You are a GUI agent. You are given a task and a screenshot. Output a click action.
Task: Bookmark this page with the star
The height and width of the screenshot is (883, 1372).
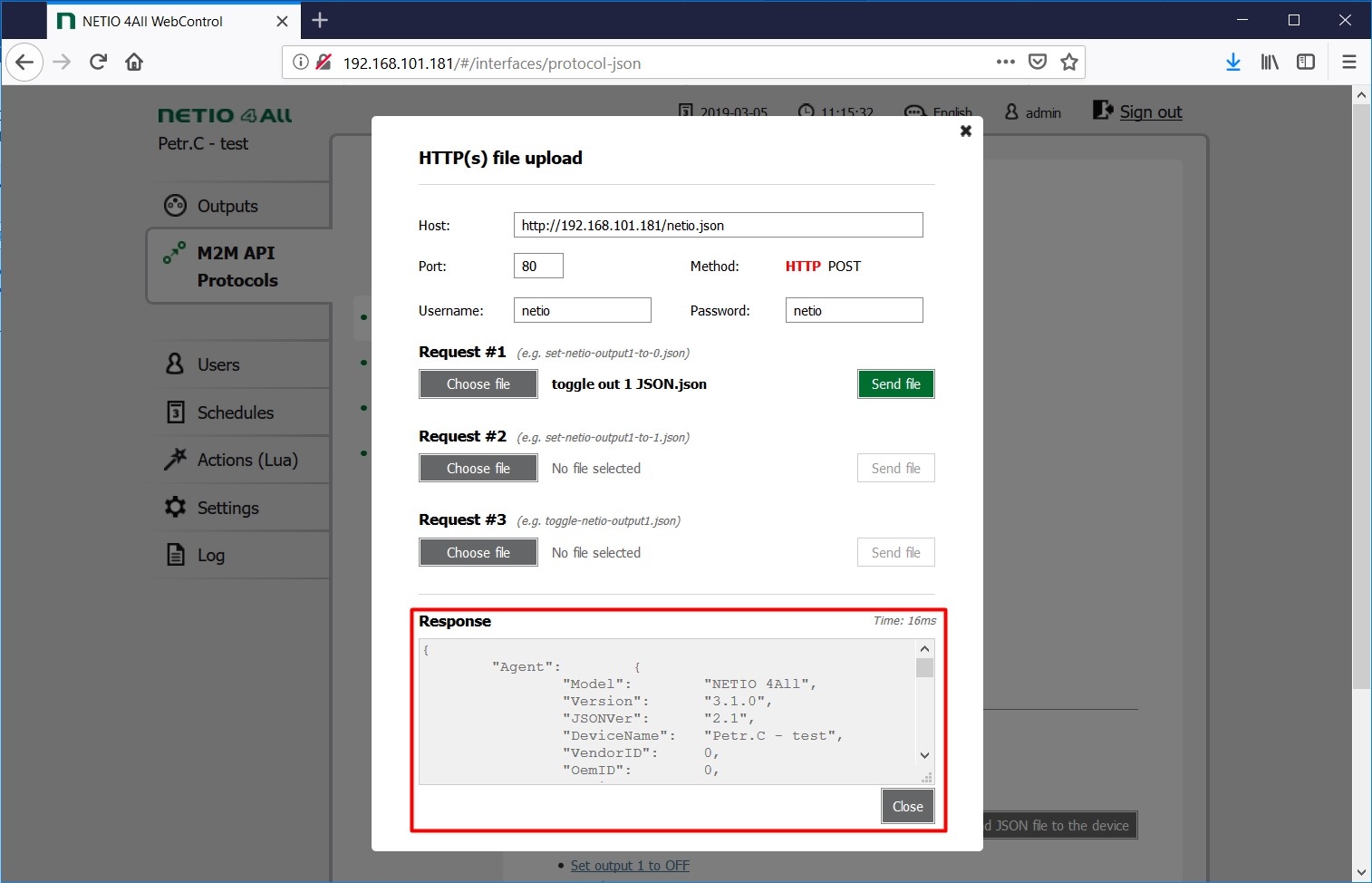pos(1069,62)
